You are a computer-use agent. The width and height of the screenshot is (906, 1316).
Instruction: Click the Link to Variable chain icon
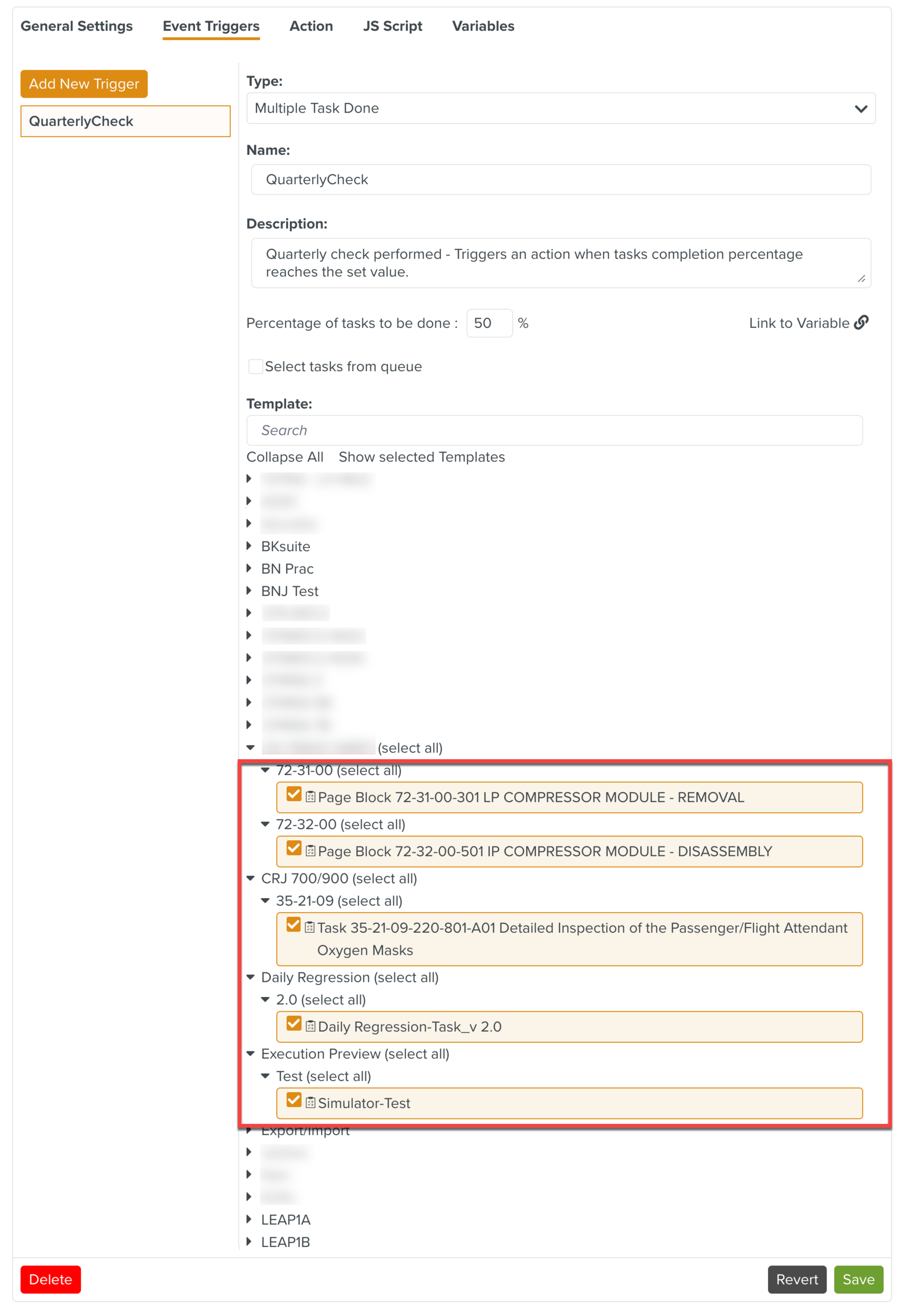tap(862, 323)
